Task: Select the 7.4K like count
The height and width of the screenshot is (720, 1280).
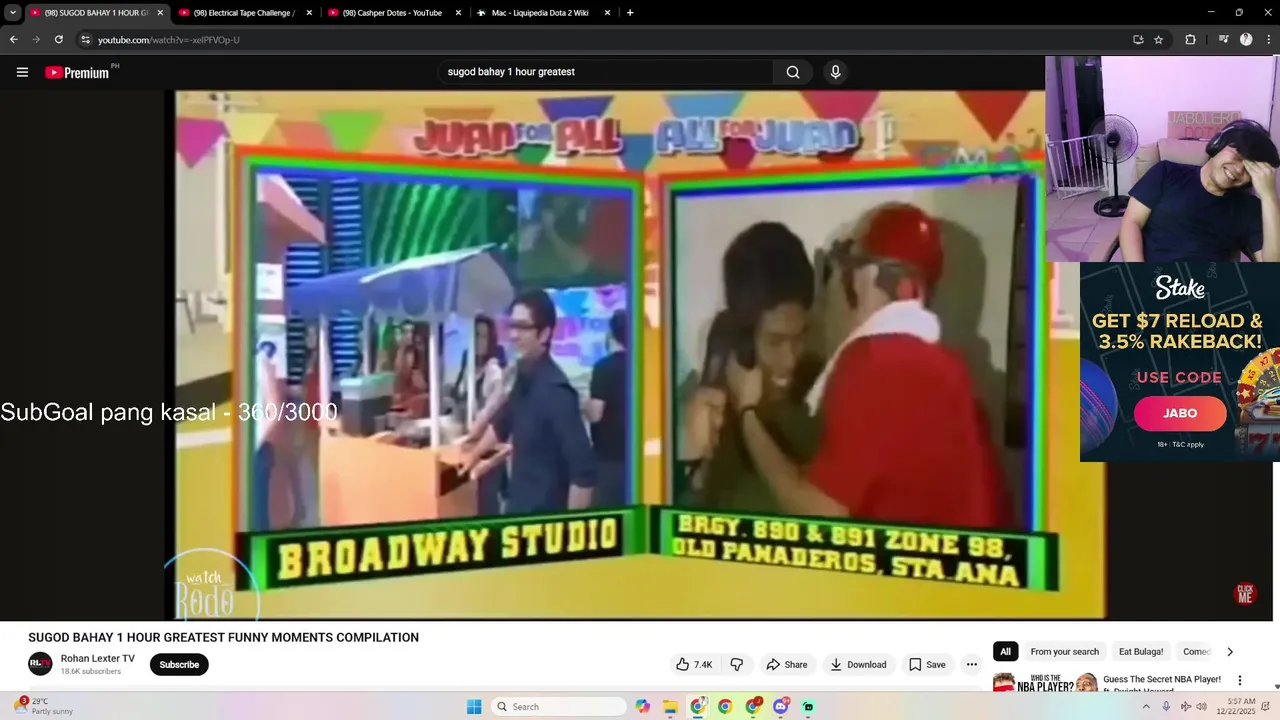Action: click(x=703, y=665)
